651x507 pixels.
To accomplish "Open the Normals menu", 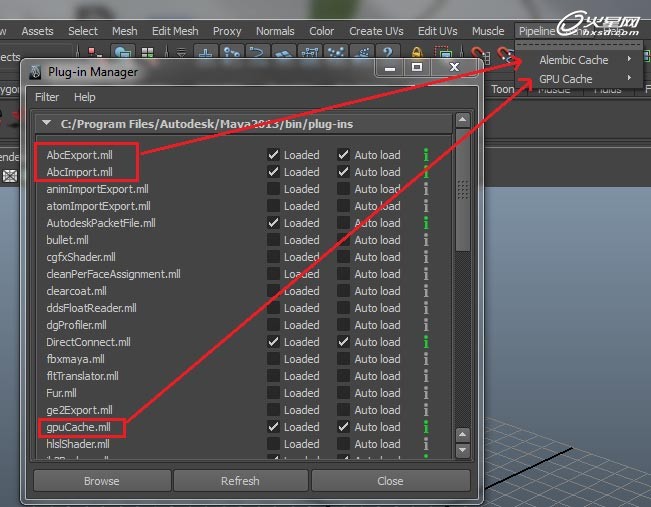I will [x=275, y=31].
